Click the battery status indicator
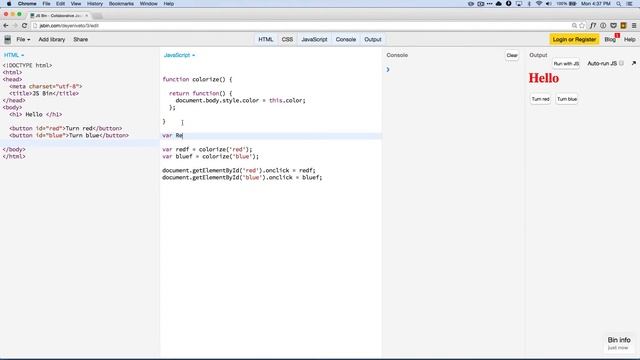640x360 pixels. tap(567, 4)
